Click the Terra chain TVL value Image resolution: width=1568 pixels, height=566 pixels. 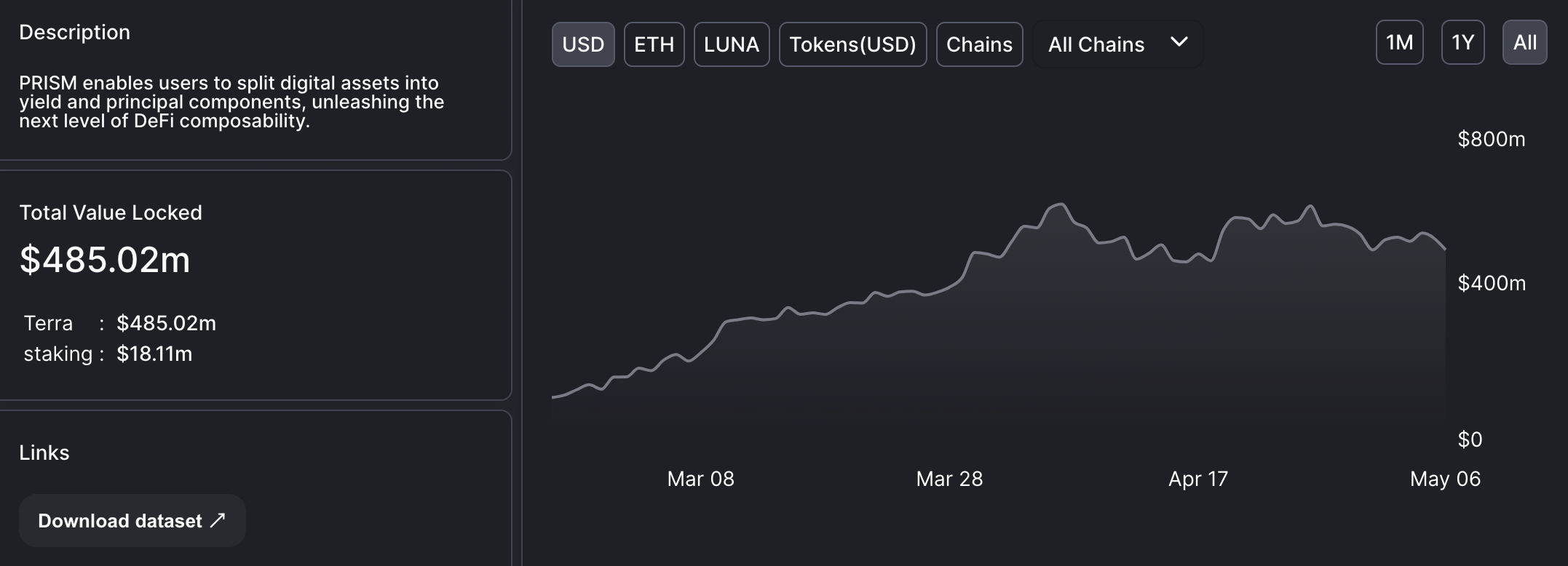click(166, 323)
